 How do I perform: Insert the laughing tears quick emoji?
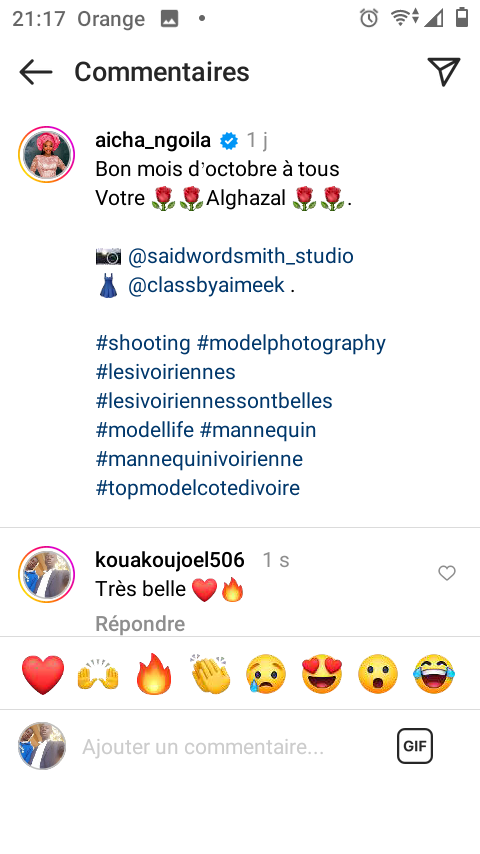click(434, 674)
